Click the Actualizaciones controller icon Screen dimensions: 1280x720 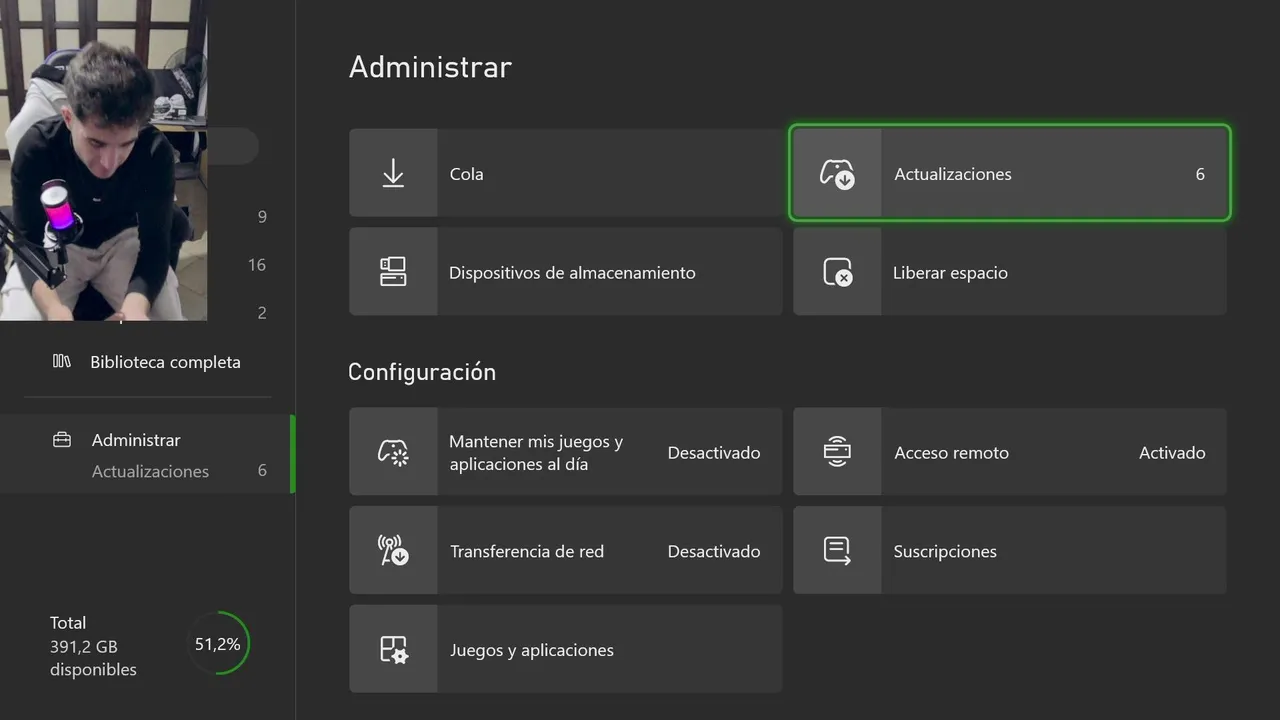point(837,174)
